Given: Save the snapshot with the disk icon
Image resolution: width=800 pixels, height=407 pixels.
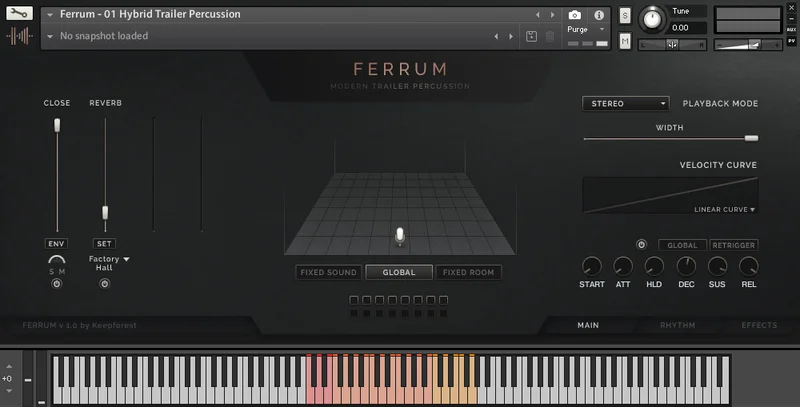Looking at the screenshot, I should tap(531, 36).
